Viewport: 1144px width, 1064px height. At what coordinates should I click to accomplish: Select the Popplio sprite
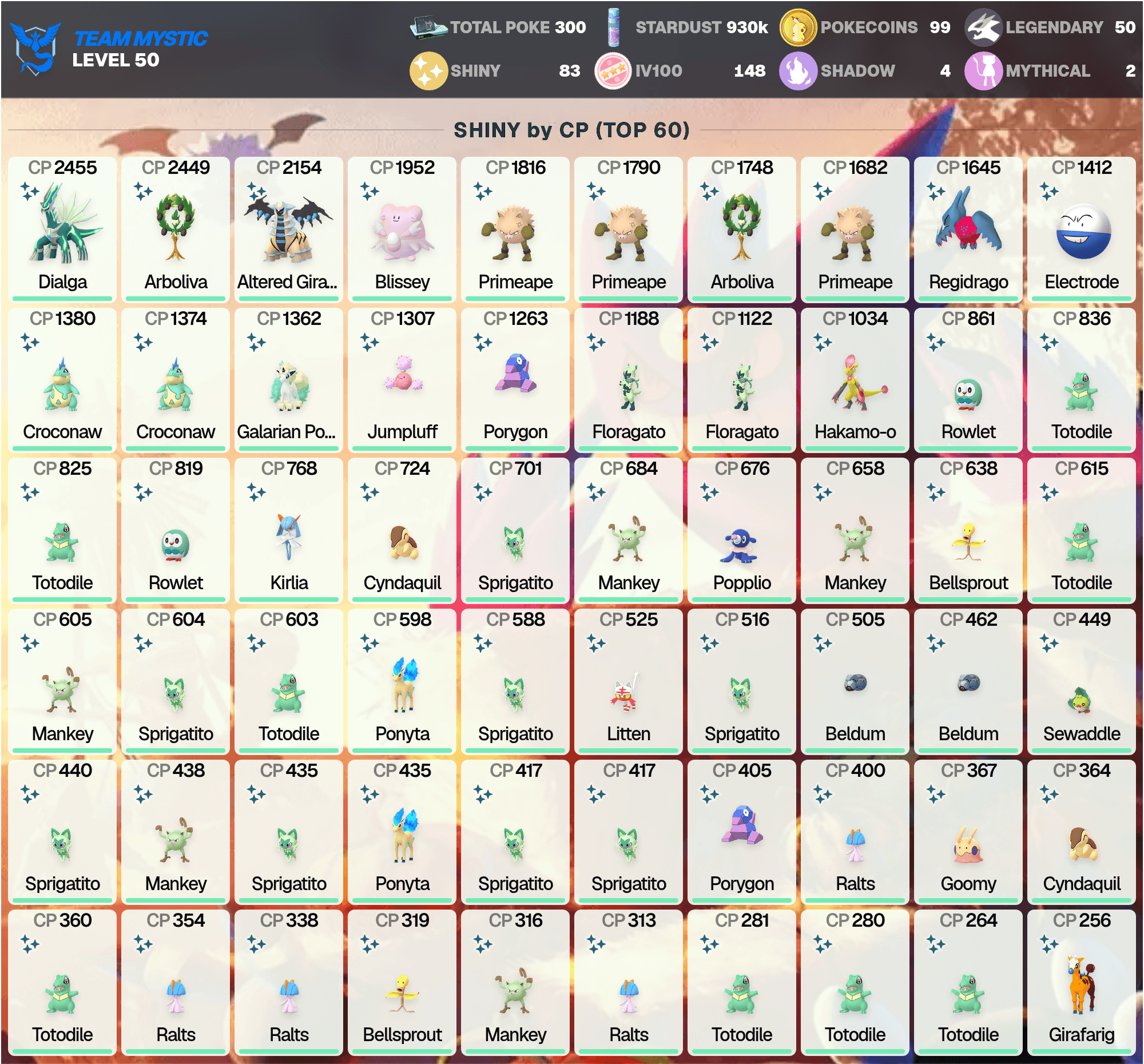click(x=741, y=547)
